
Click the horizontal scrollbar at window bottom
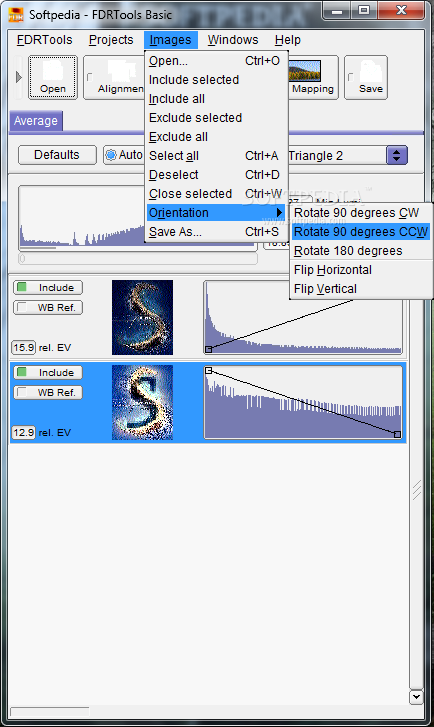(50, 711)
